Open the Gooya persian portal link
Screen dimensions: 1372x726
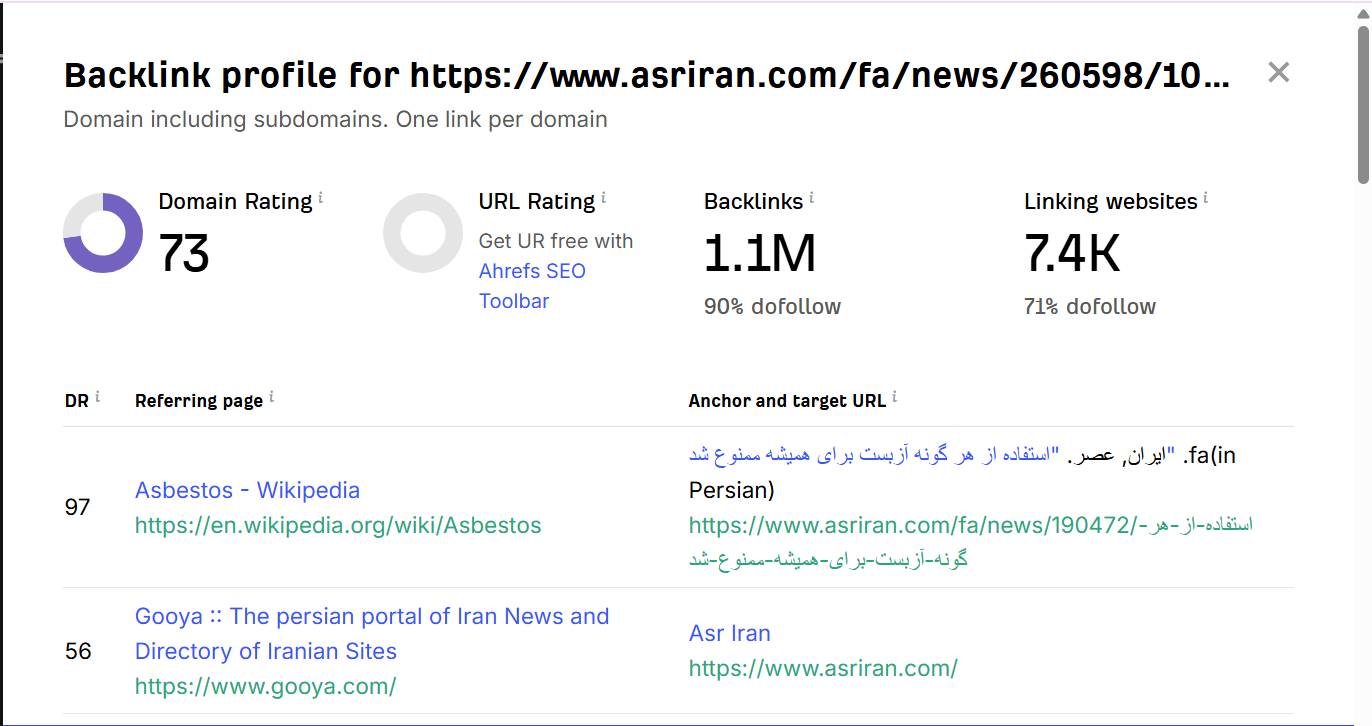click(372, 616)
